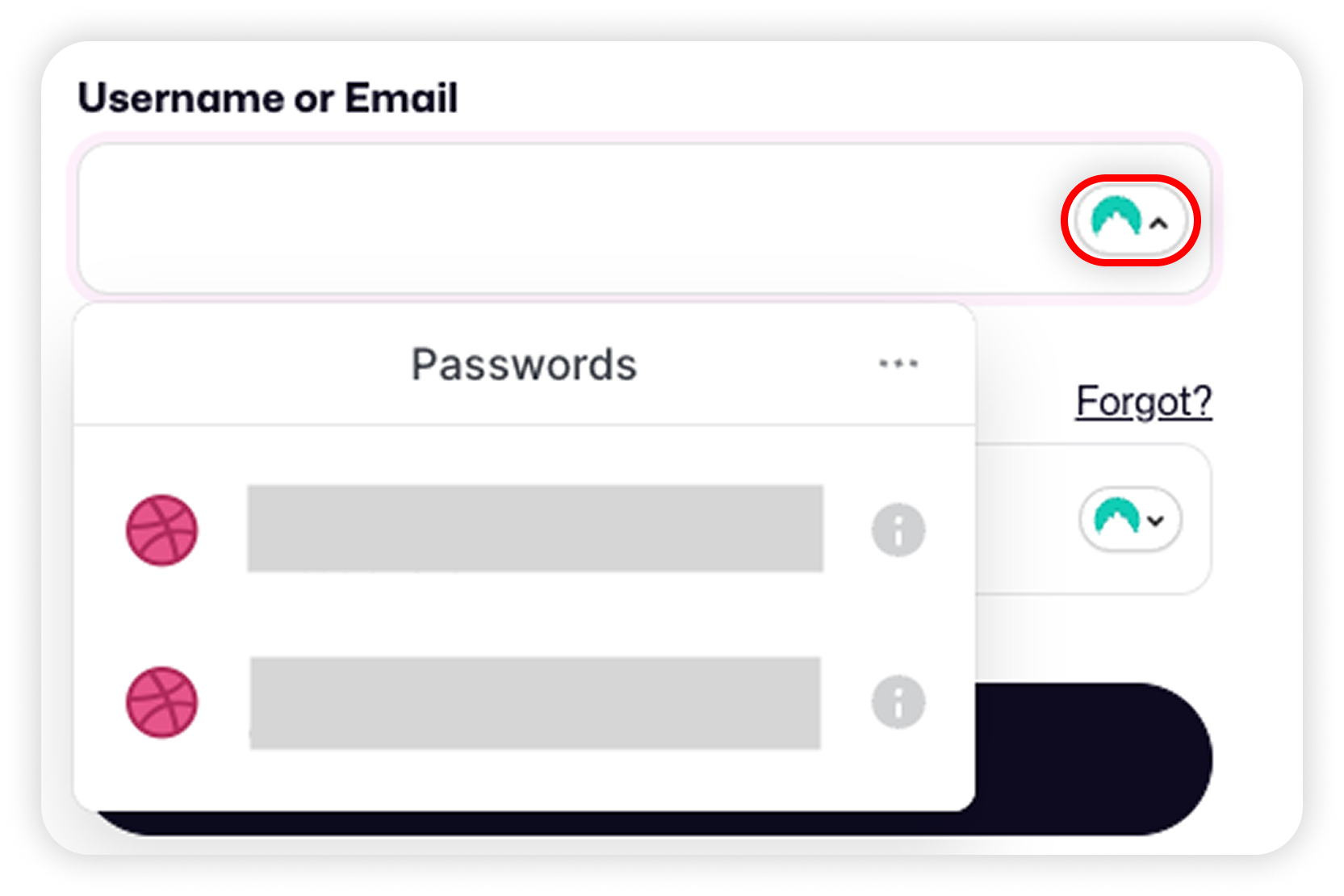Image resolution: width=1344 pixels, height=896 pixels.
Task: Select the first redacted saved login entry
Action: (534, 529)
